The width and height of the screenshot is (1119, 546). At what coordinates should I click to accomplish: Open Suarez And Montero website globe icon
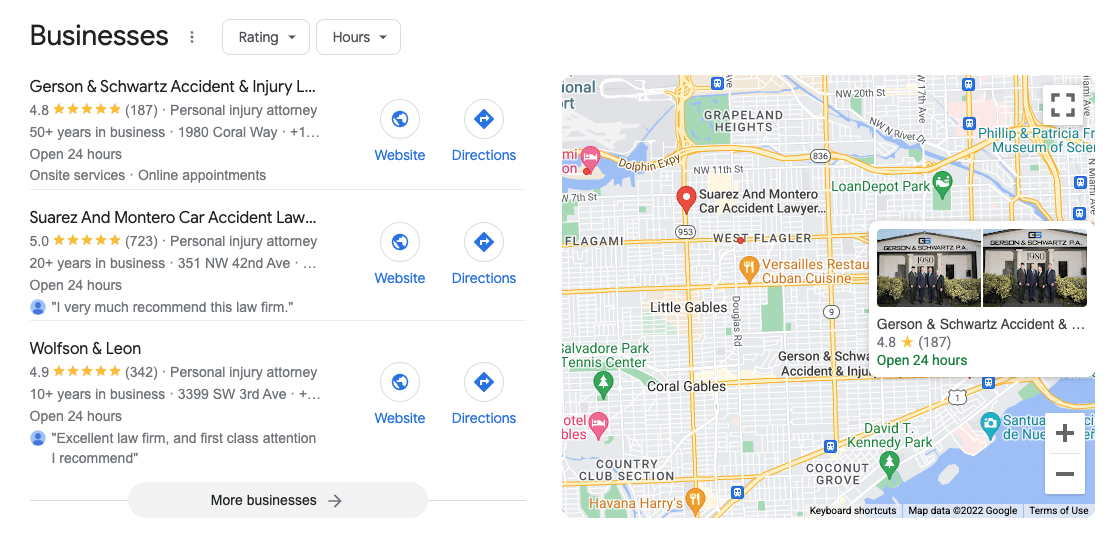click(x=400, y=242)
